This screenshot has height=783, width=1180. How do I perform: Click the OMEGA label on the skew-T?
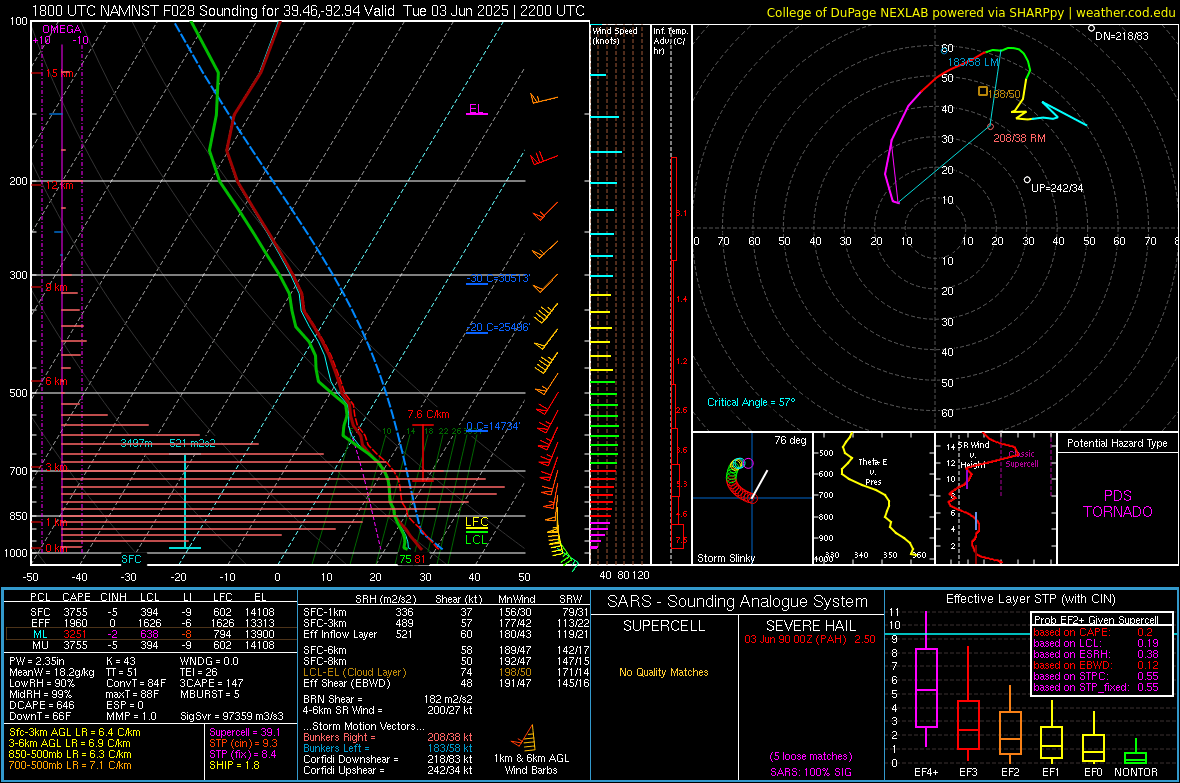pos(61,29)
